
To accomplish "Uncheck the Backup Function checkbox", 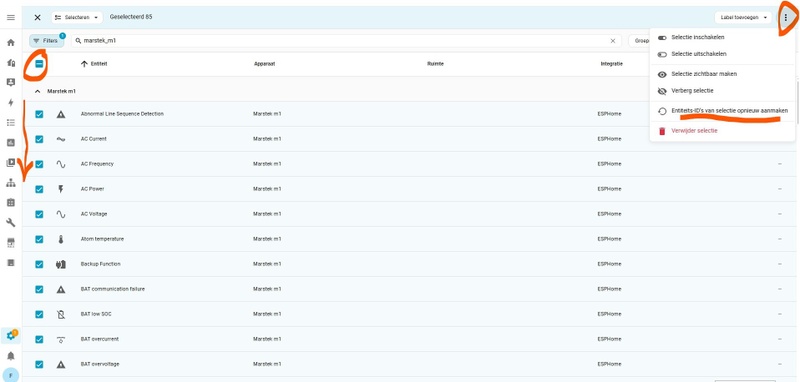I will [x=39, y=264].
